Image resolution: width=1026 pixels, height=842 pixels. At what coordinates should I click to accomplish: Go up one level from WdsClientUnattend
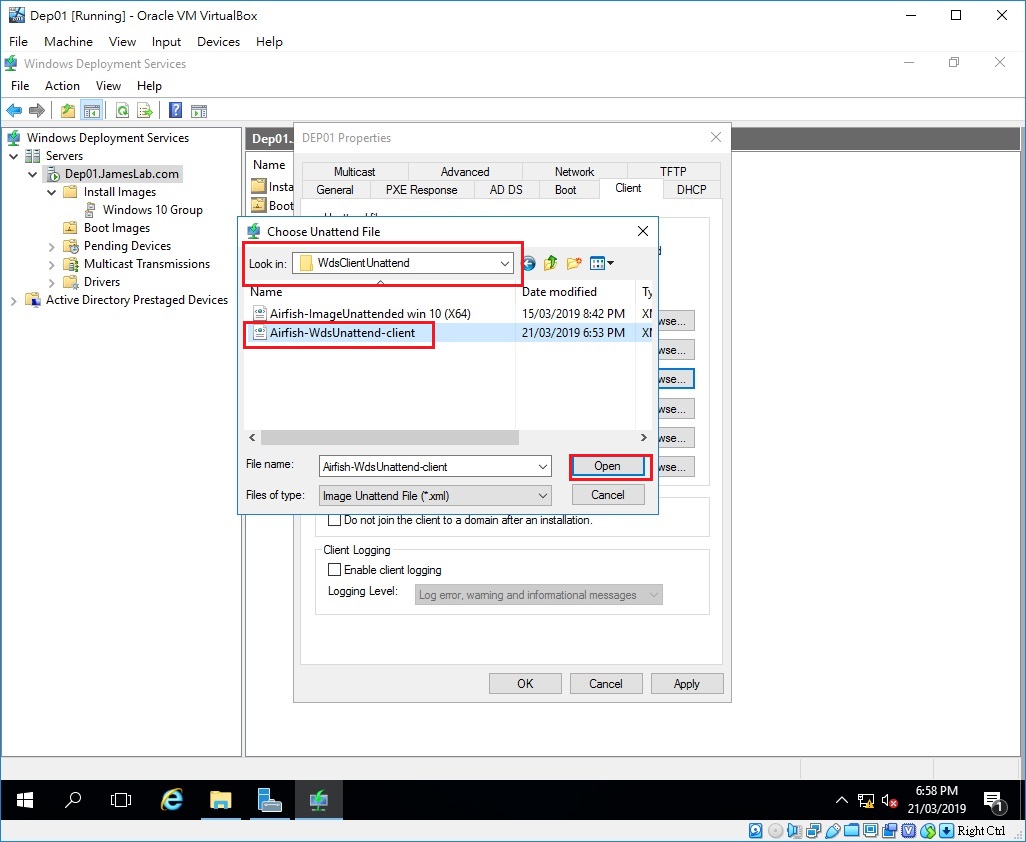point(549,262)
